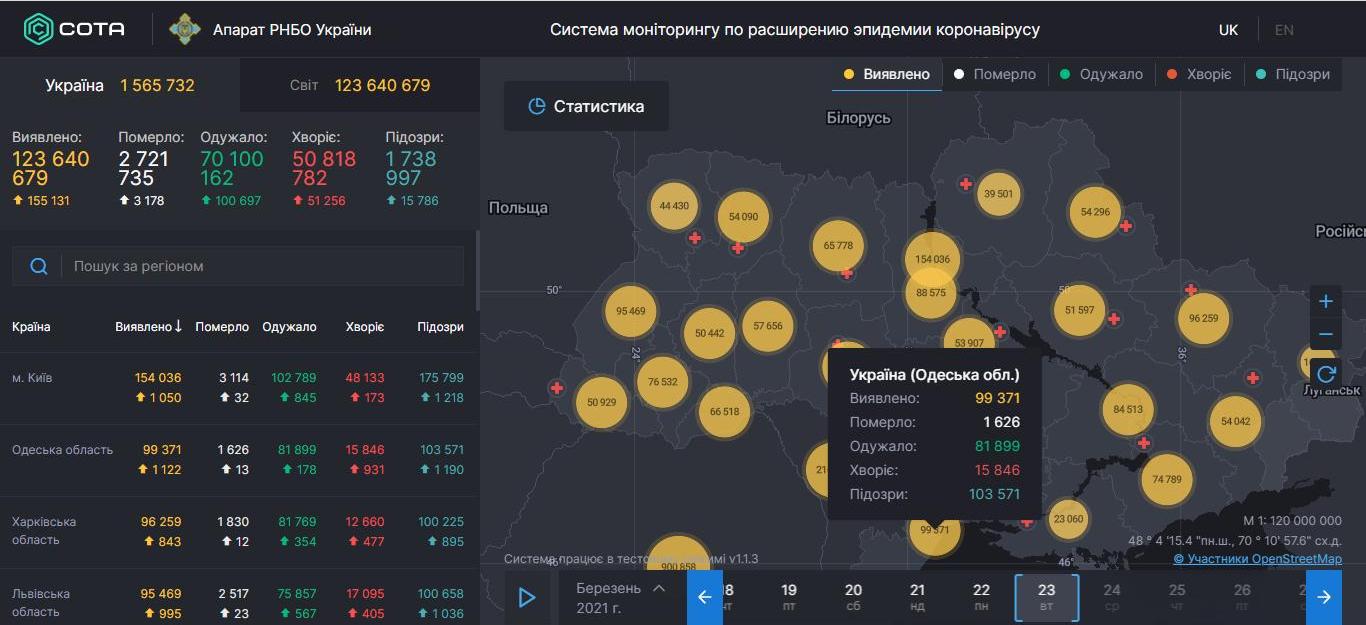The image size is (1366, 625).
Task: Click the 74 789 map bubble
Action: [x=1166, y=479]
